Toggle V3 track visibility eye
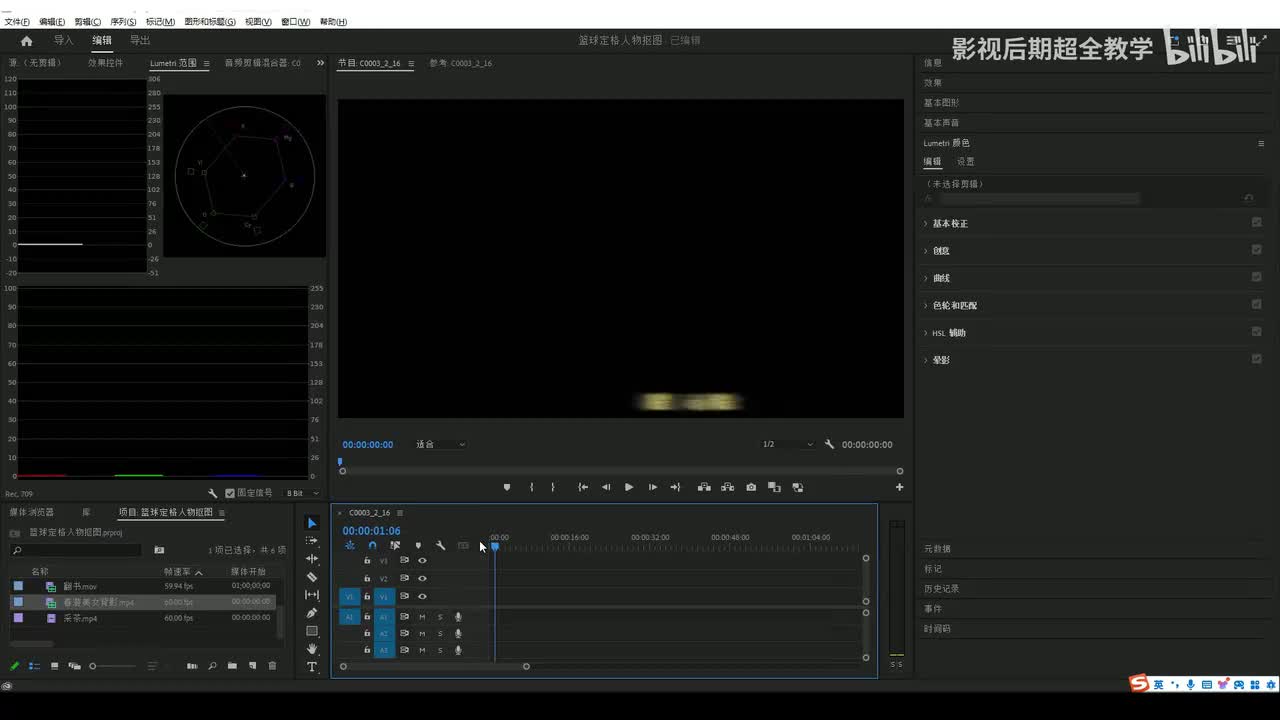The height and width of the screenshot is (720, 1280). (x=422, y=561)
